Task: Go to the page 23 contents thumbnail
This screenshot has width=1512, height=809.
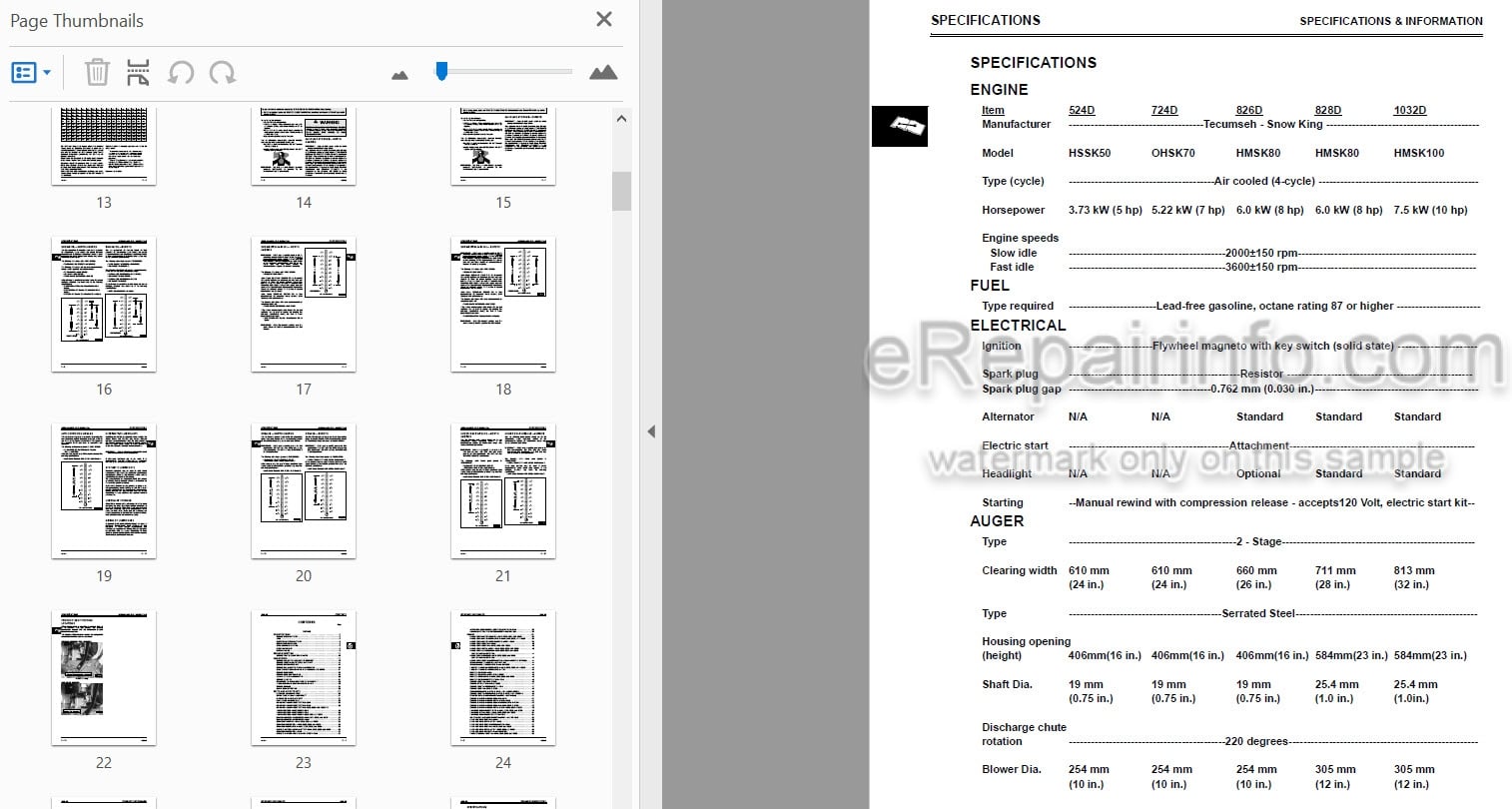Action: coord(304,678)
